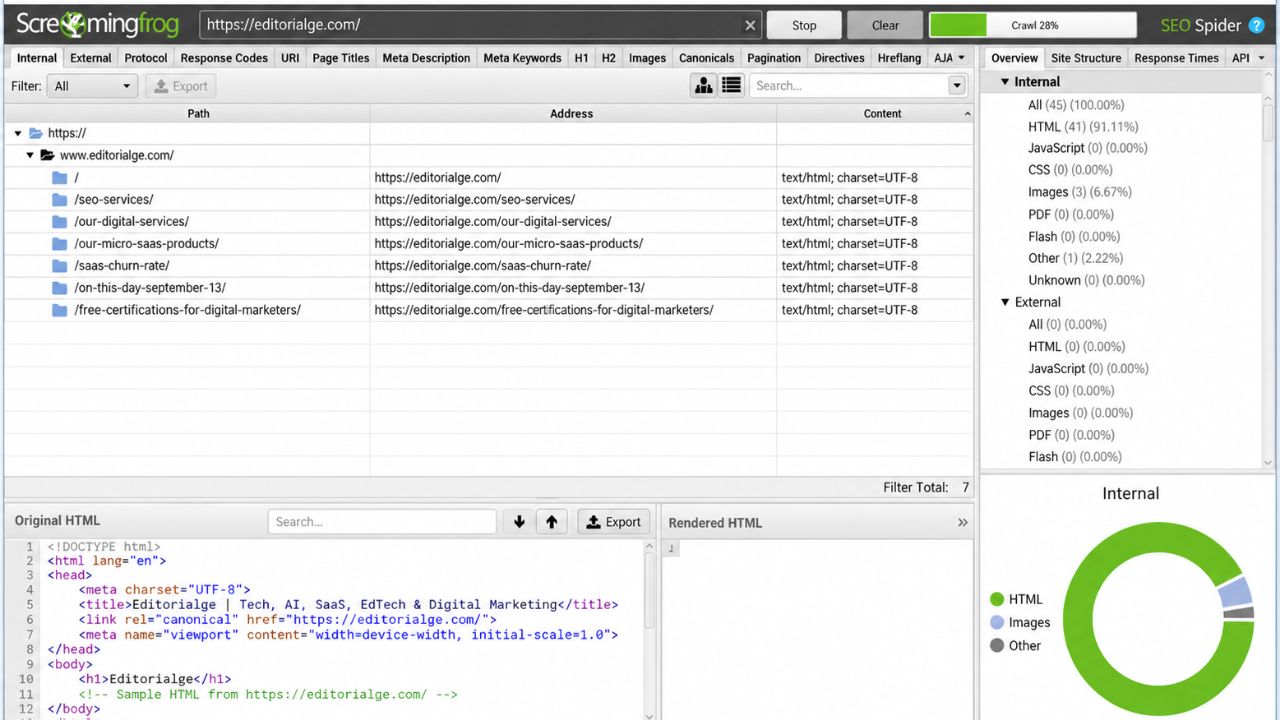The width and height of the screenshot is (1280, 720).
Task: Export the Original HTML source
Action: tap(614, 521)
